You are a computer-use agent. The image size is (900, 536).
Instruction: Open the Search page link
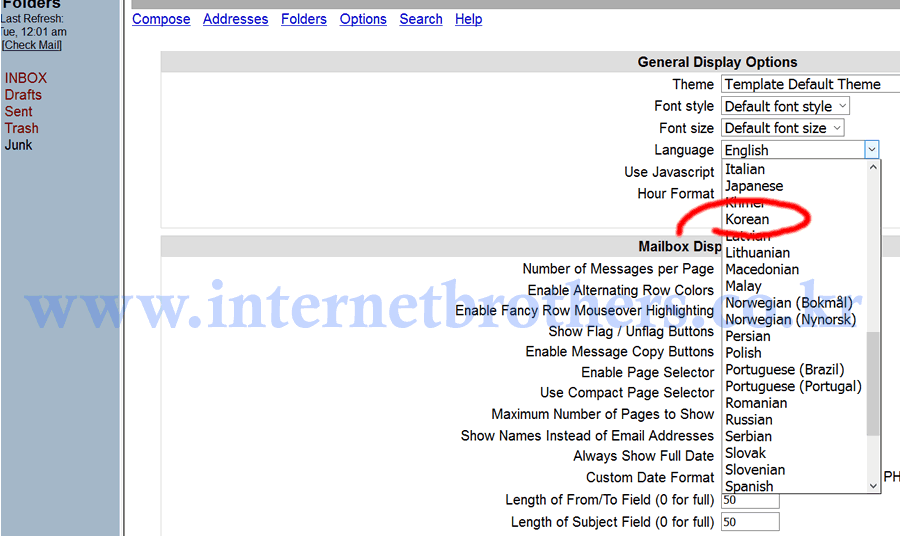(x=421, y=19)
